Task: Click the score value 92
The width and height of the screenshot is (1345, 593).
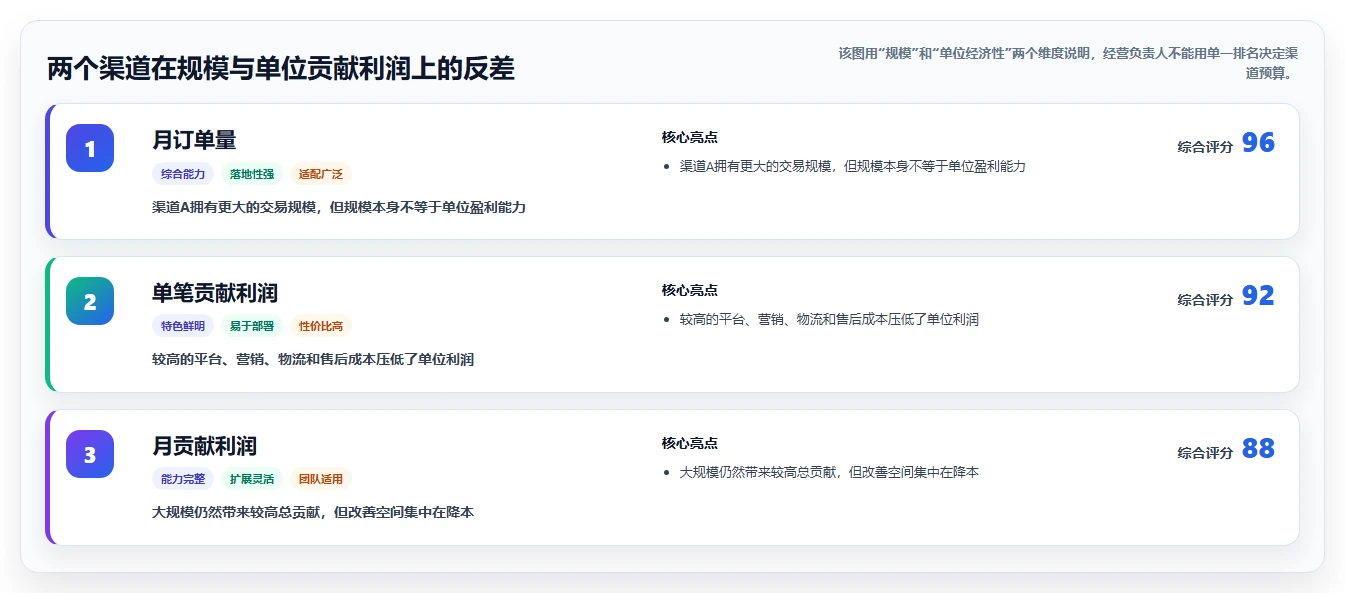Action: pos(1258,296)
